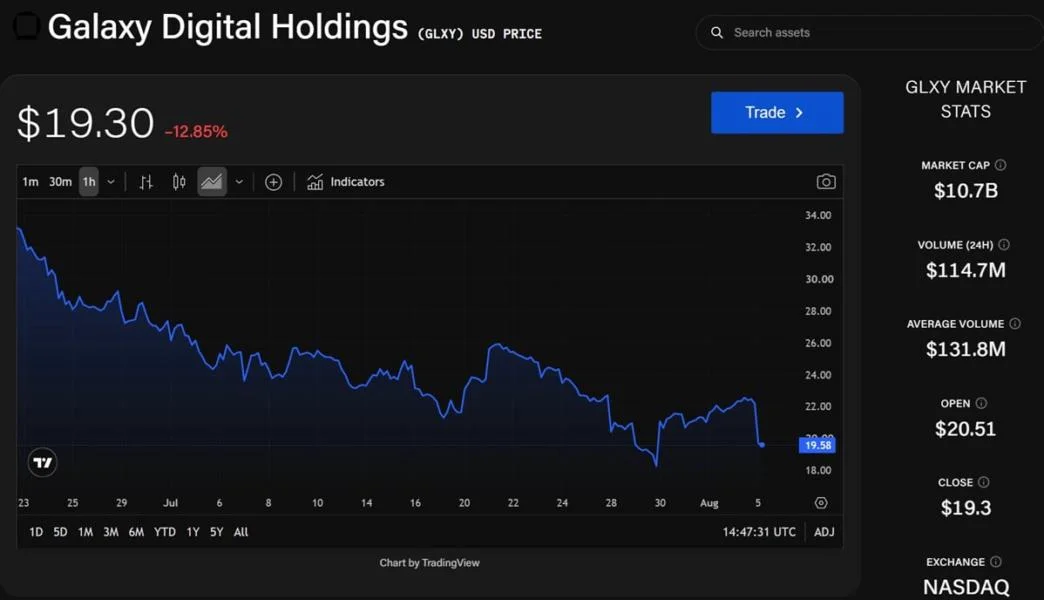The image size is (1044, 600).
Task: Click the $10.7B market cap value
Action: pyautogui.click(x=965, y=191)
